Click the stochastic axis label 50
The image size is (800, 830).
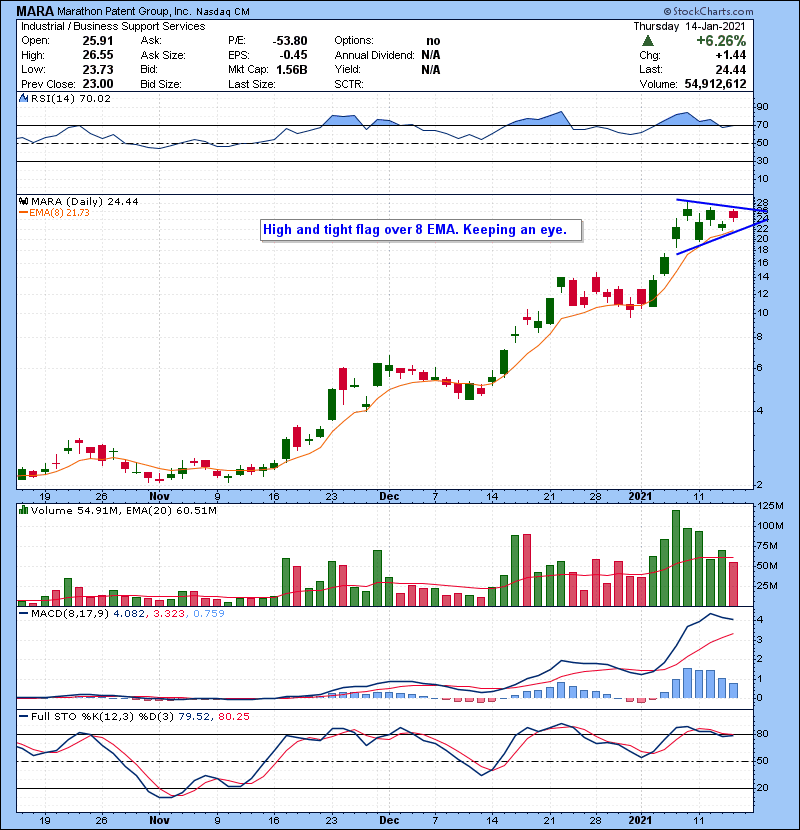coord(762,761)
